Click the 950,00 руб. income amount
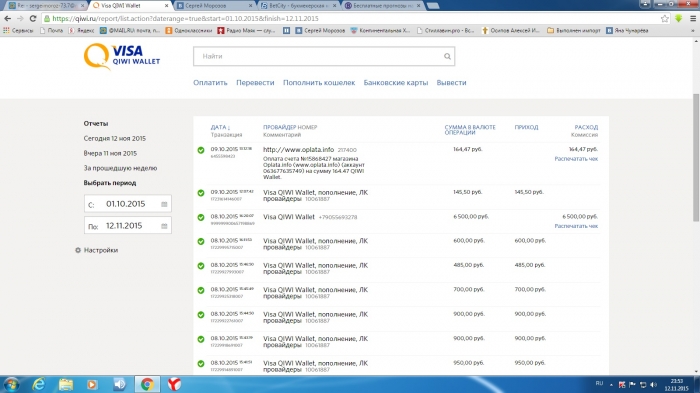The image size is (700, 393). pos(529,363)
